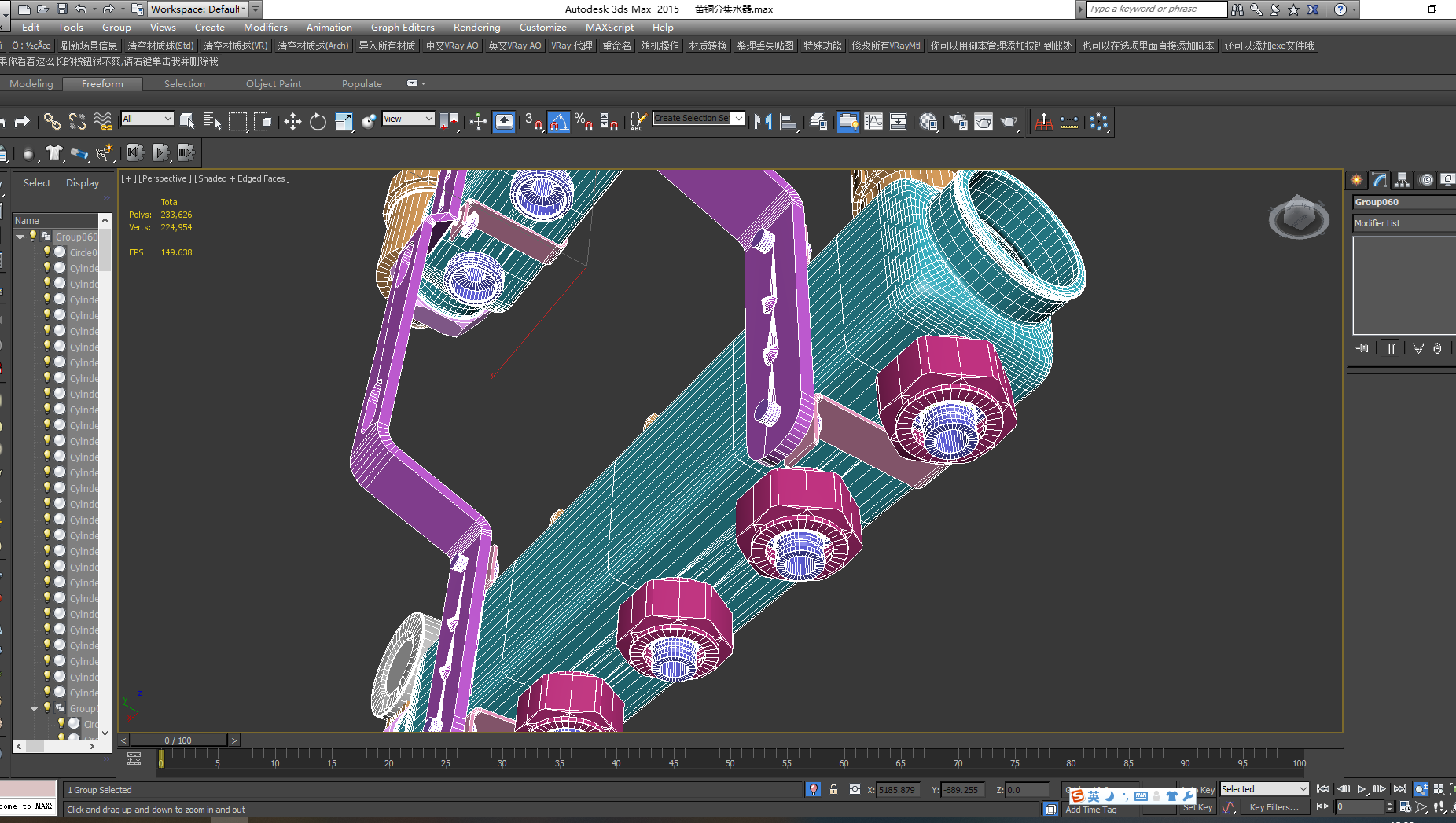The height and width of the screenshot is (823, 1456).
Task: Toggle the Window/Crossing selection mode
Action: (x=263, y=121)
